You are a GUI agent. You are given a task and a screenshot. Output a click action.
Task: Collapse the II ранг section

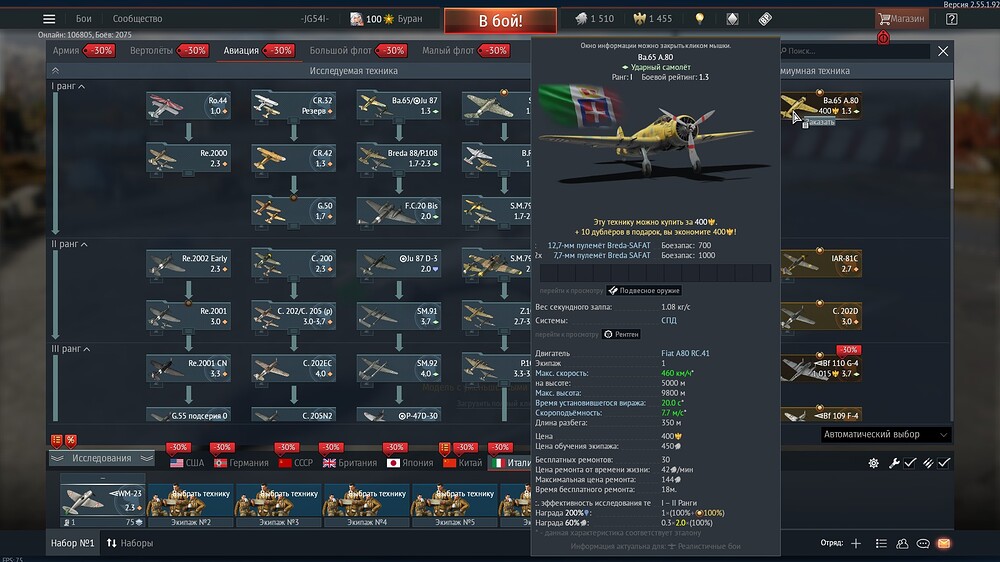tap(70, 244)
